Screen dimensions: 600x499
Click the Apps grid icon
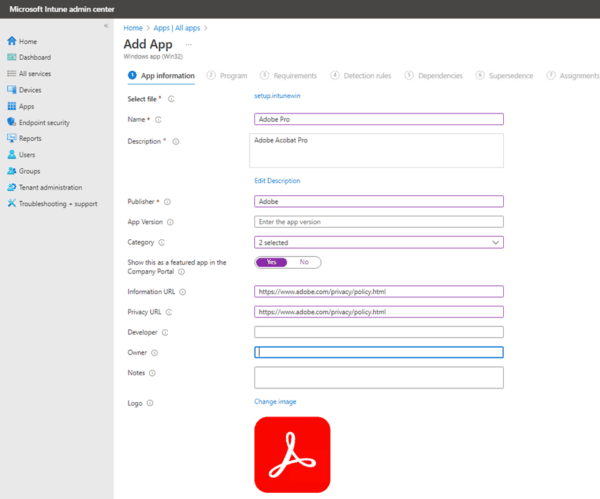coord(12,106)
